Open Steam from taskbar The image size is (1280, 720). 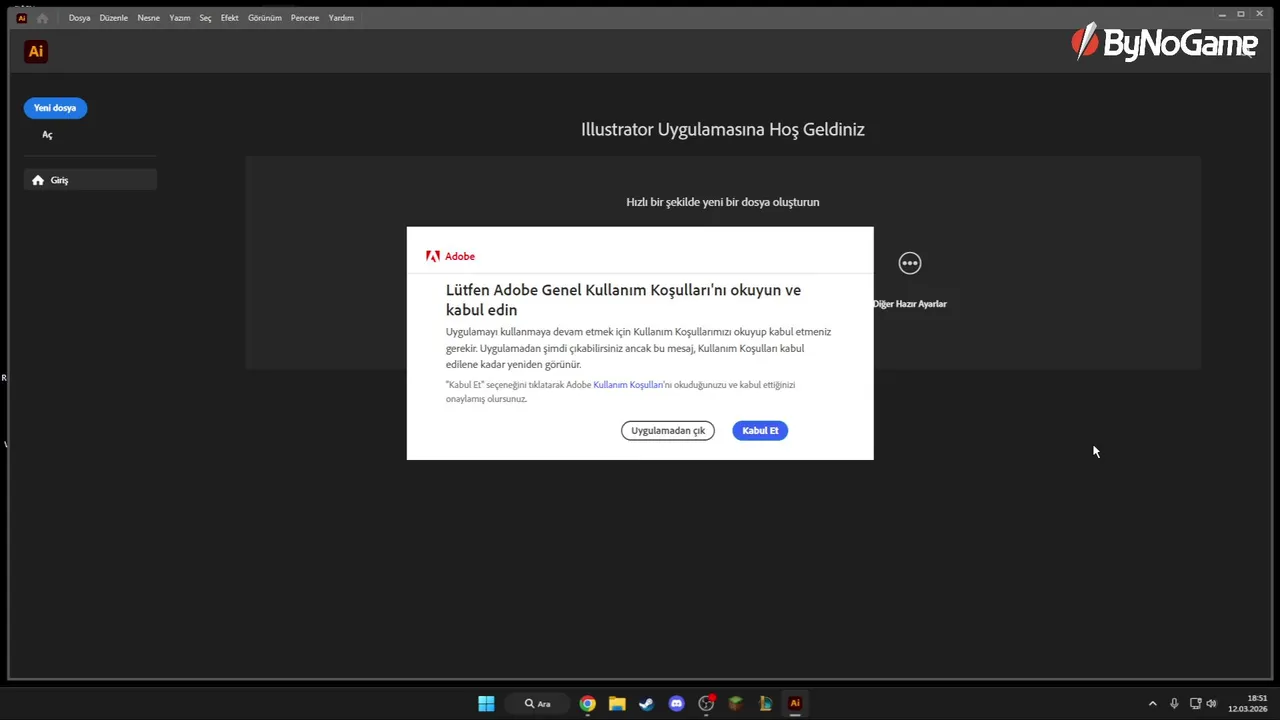coord(647,703)
